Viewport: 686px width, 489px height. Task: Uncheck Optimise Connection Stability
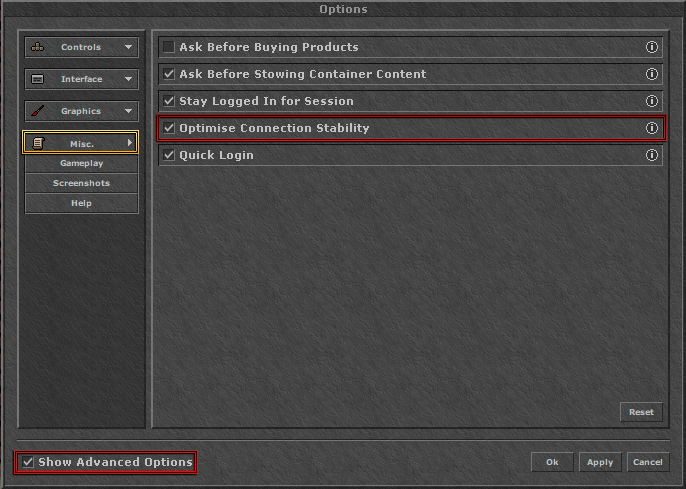pos(169,128)
